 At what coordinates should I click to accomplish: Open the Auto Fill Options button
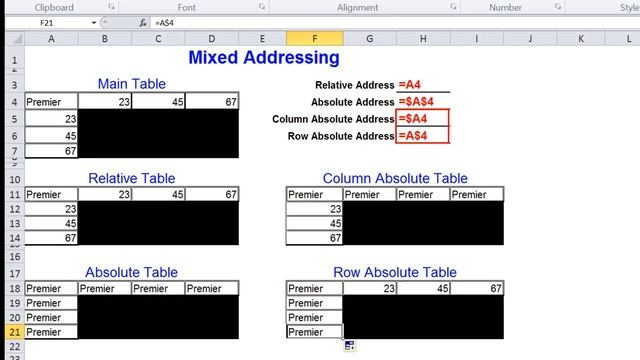click(349, 345)
